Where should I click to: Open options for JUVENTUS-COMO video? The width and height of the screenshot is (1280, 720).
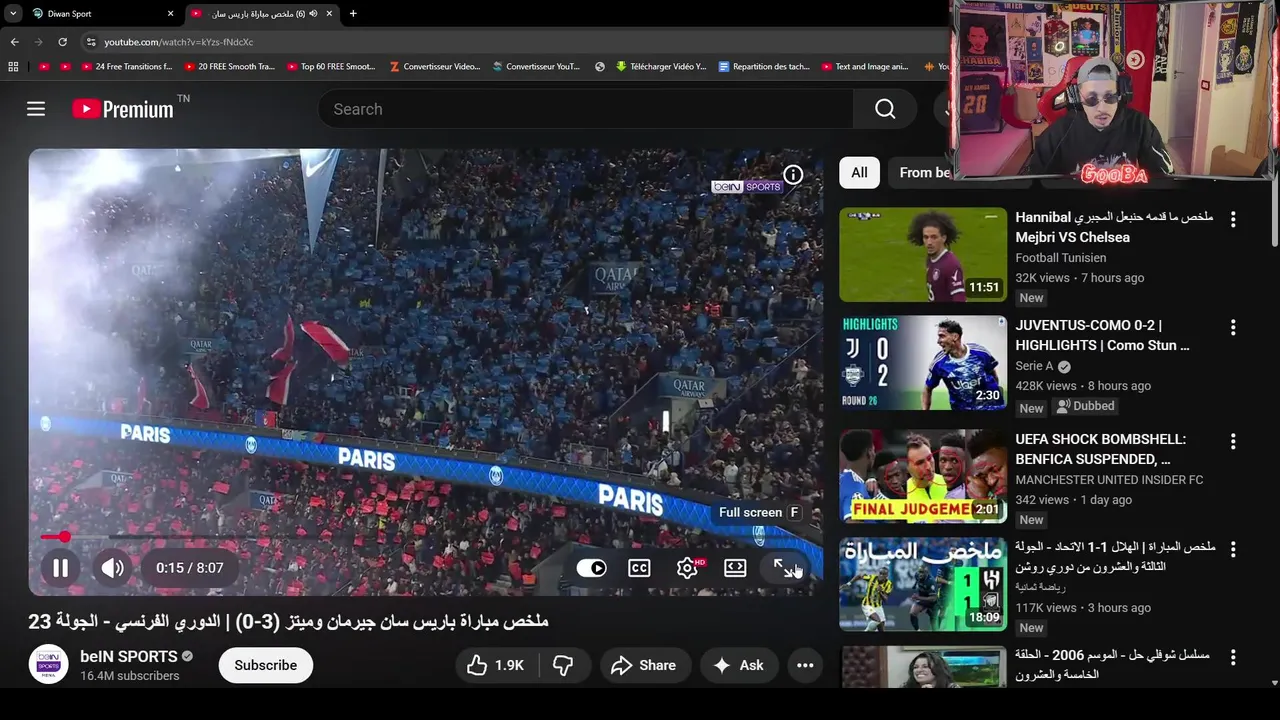[1233, 327]
